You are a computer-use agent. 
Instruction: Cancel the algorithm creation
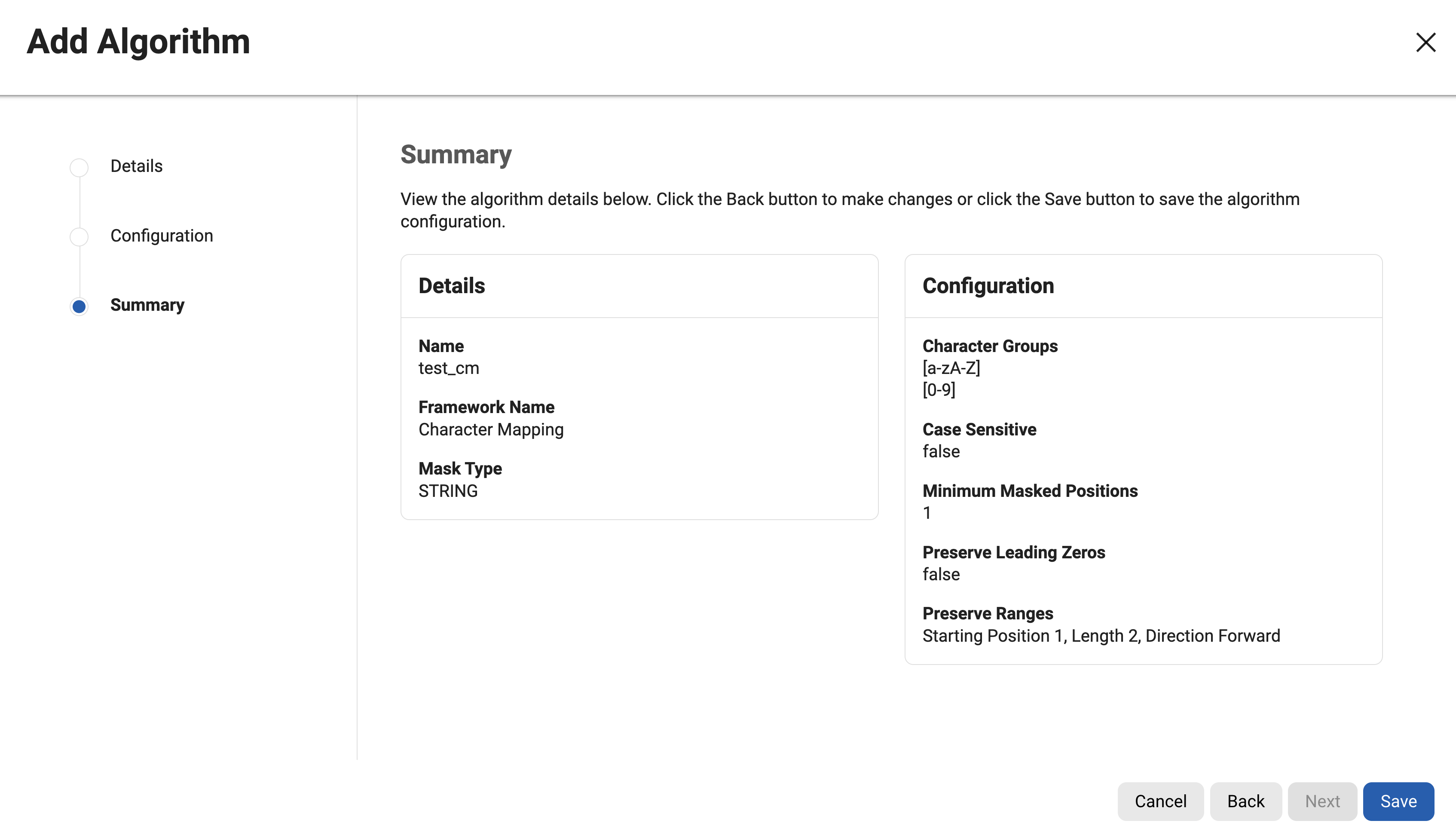click(x=1160, y=801)
